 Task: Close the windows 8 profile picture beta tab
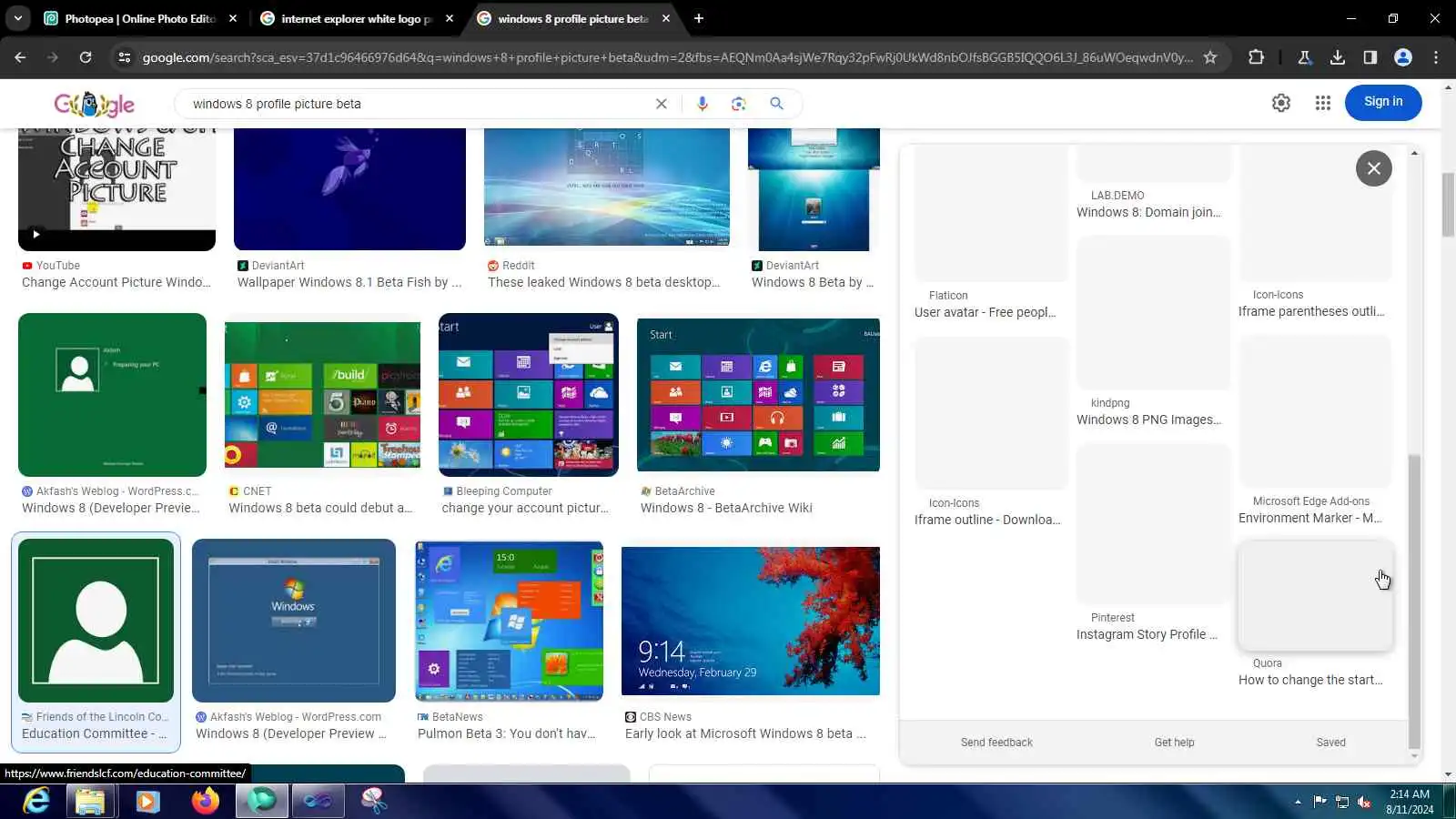(666, 18)
